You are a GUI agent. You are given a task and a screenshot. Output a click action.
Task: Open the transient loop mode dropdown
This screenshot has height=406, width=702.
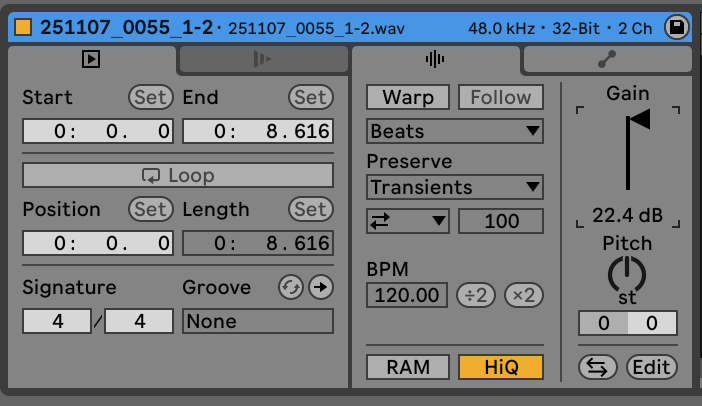pos(408,221)
